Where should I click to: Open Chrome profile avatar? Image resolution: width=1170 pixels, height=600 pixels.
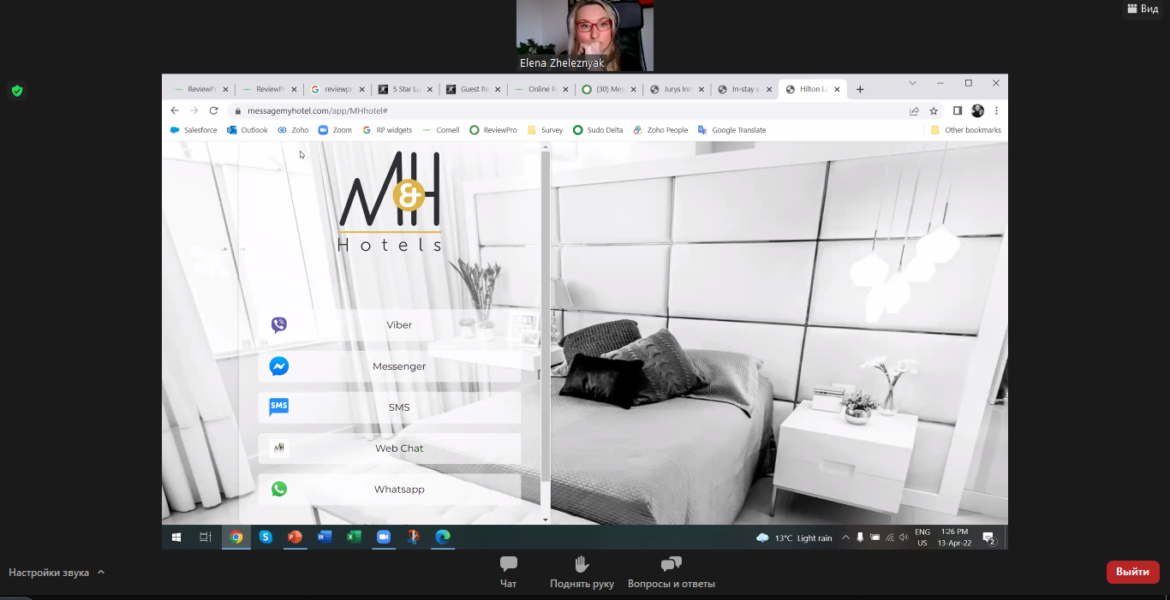[x=977, y=110]
